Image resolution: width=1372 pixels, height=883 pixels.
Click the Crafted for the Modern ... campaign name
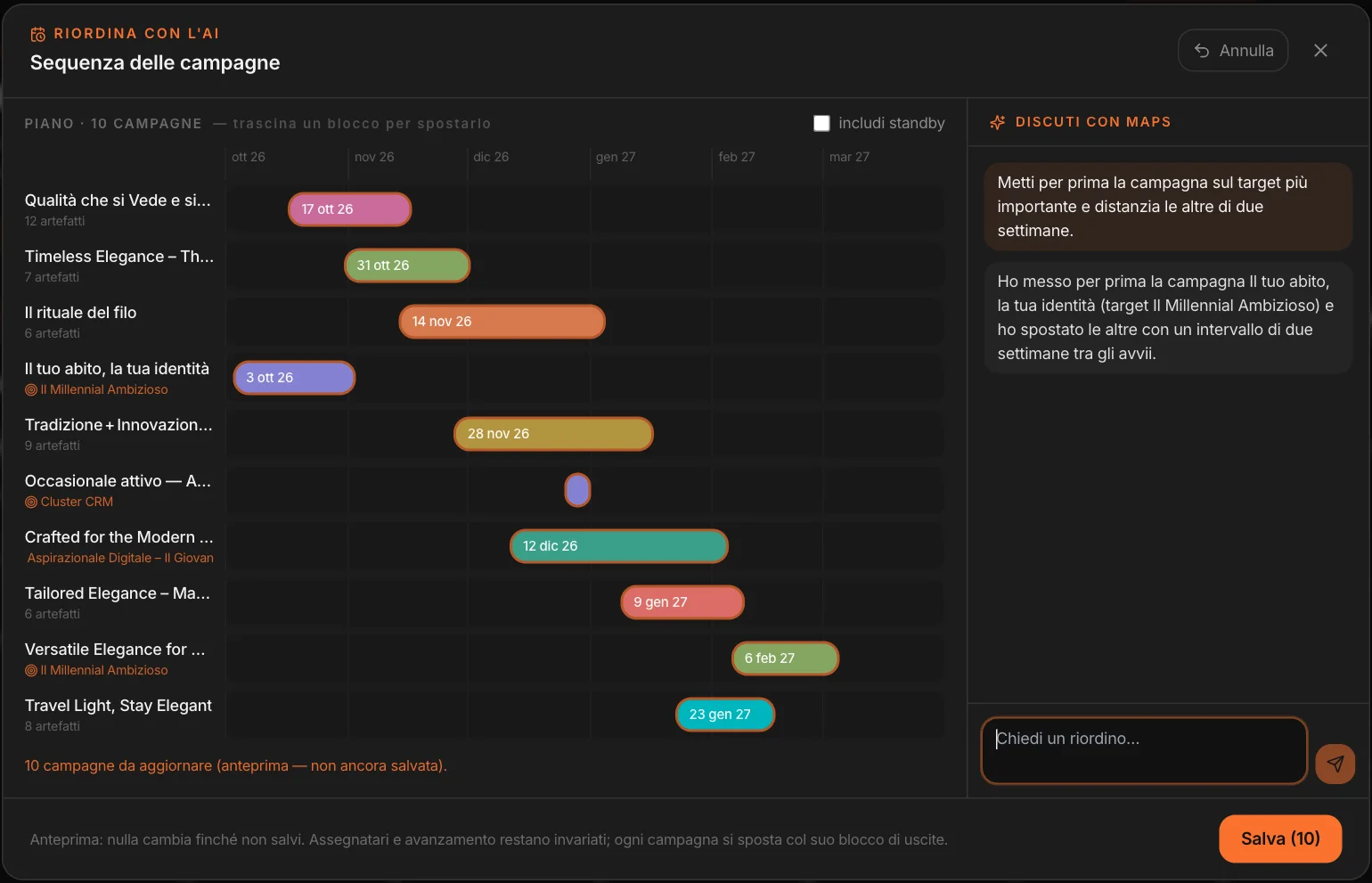click(119, 537)
